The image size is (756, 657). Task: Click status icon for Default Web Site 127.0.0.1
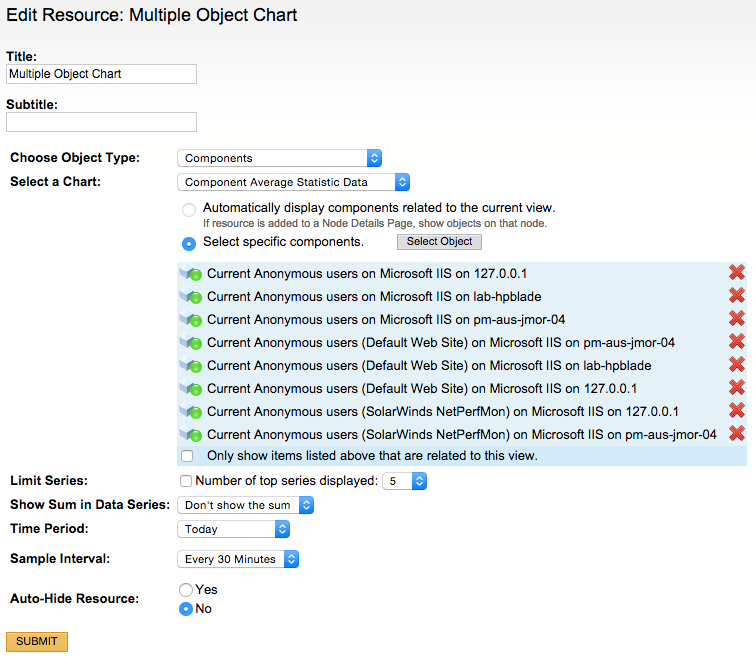click(x=192, y=389)
